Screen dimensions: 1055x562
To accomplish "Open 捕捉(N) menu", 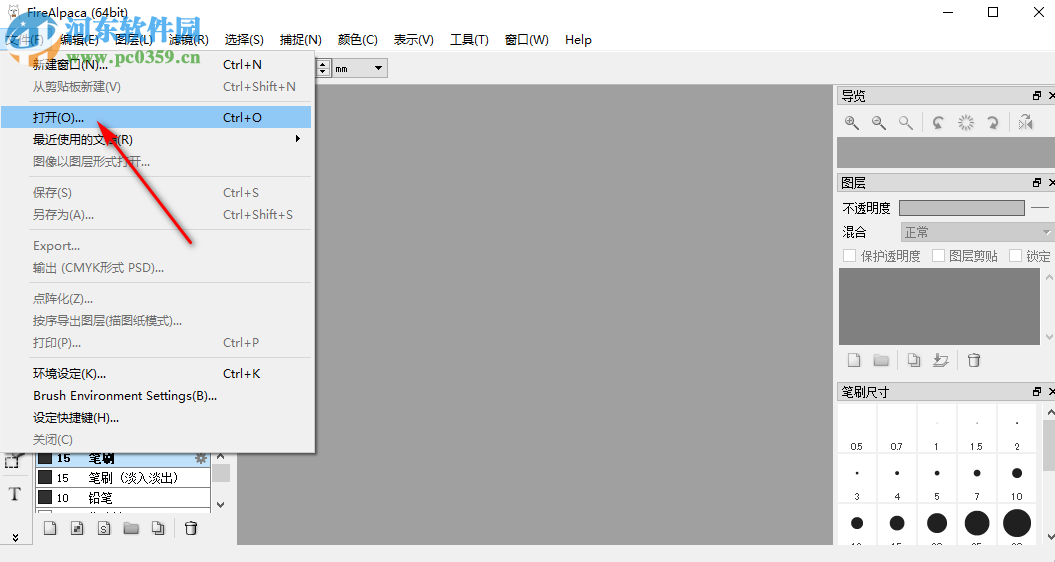I will (x=300, y=40).
